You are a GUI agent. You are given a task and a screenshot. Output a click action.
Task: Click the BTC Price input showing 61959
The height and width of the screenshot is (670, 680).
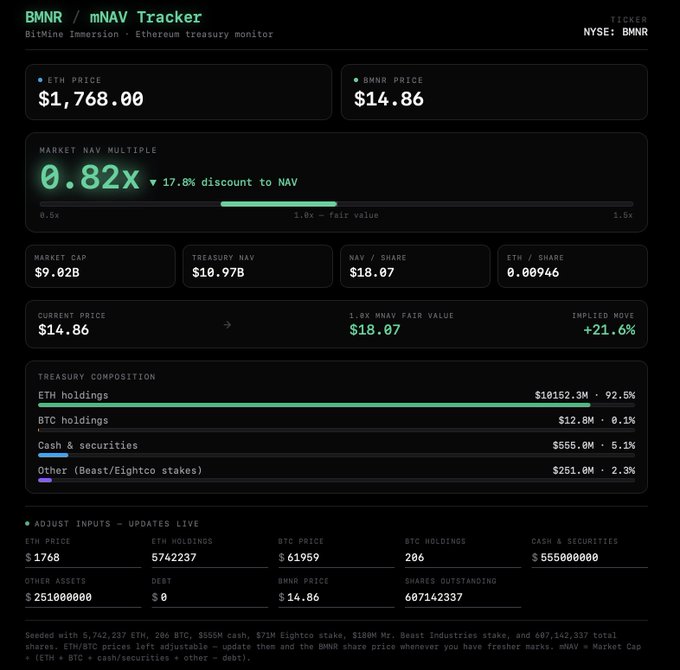pos(336,557)
